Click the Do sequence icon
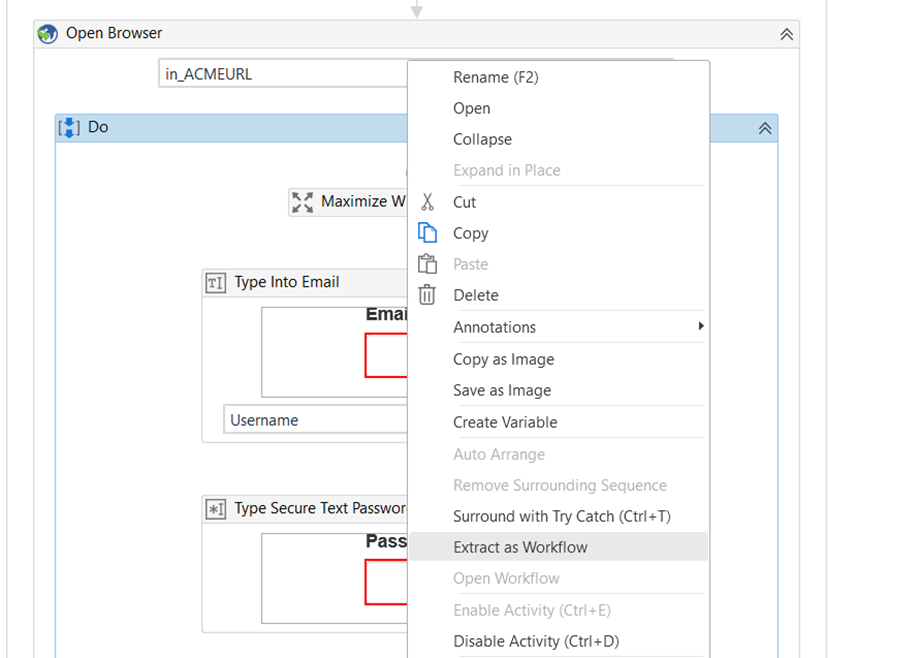The height and width of the screenshot is (658, 919). coord(69,127)
